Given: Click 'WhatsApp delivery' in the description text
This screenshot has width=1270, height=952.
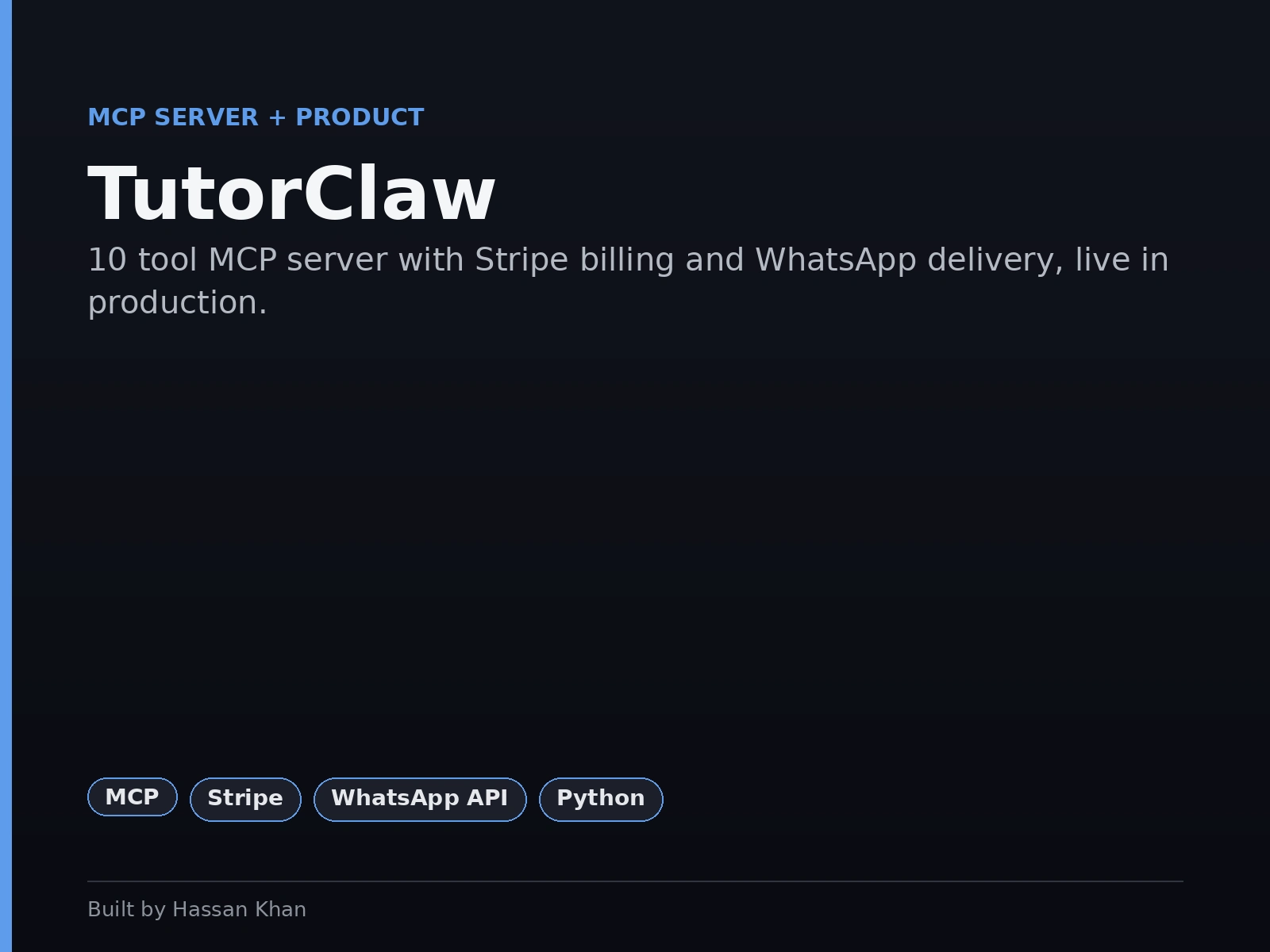Looking at the screenshot, I should (909, 260).
